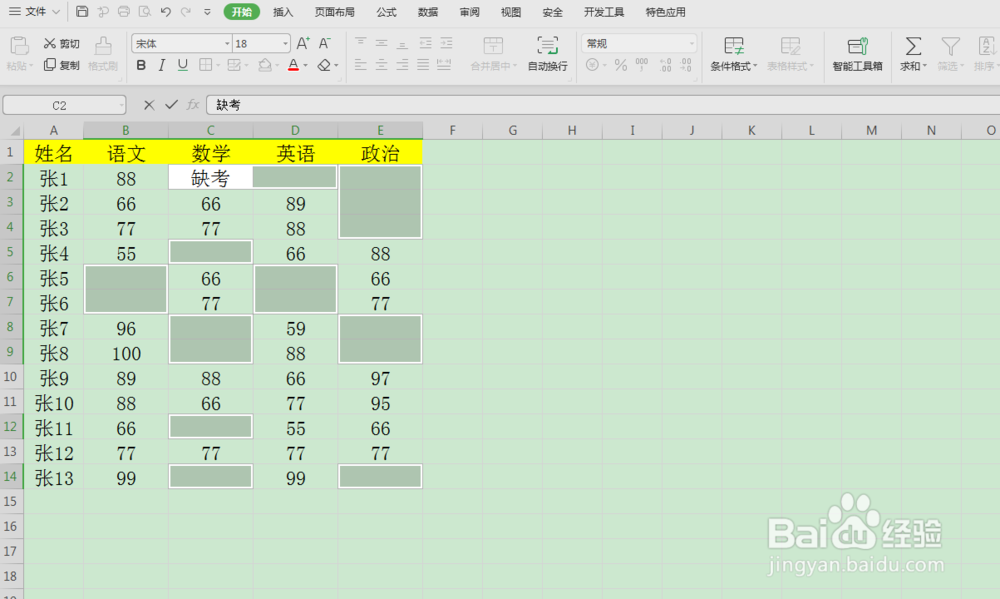Increase font size with the A+ icon

coord(303,43)
